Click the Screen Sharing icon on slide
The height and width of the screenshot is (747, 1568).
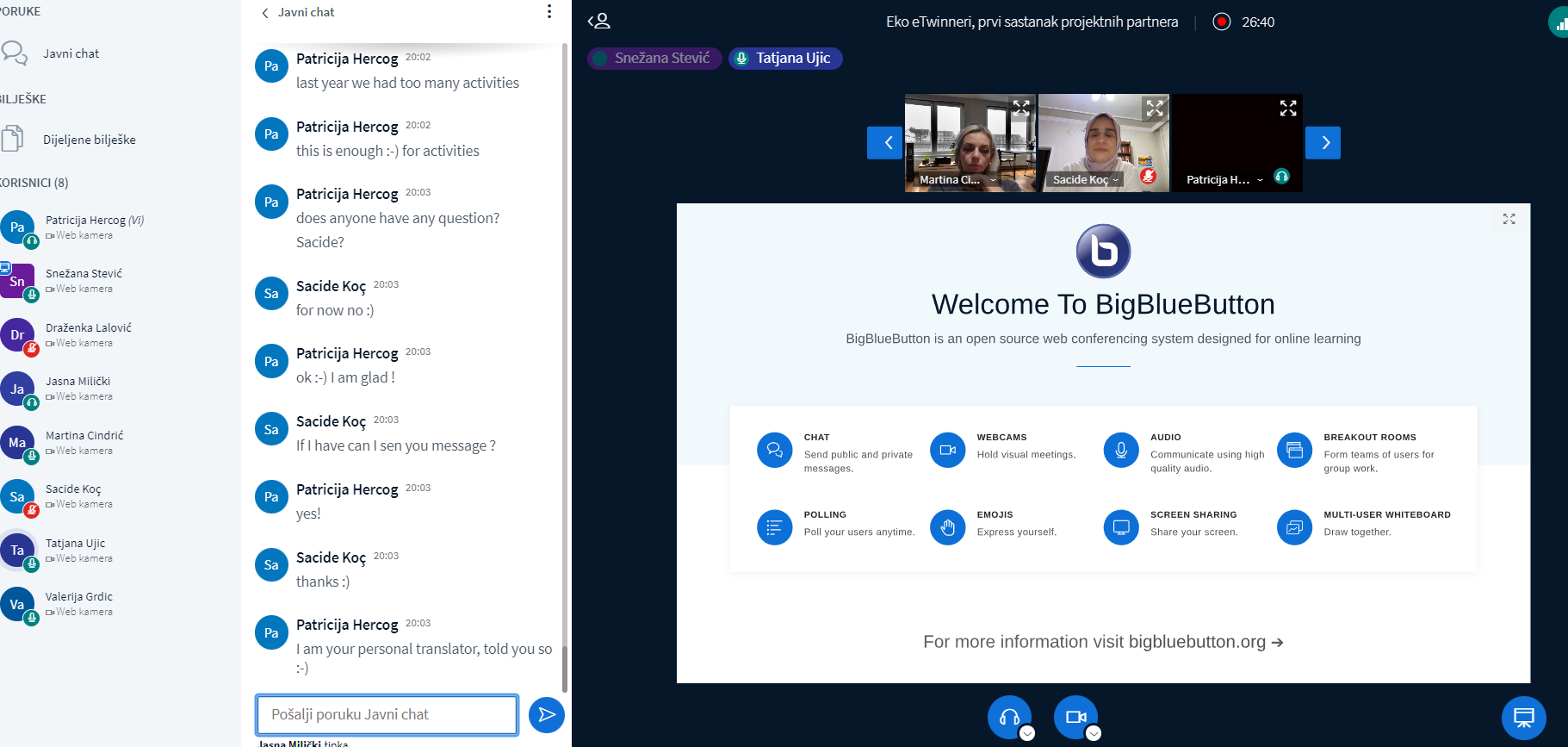[x=1121, y=527]
